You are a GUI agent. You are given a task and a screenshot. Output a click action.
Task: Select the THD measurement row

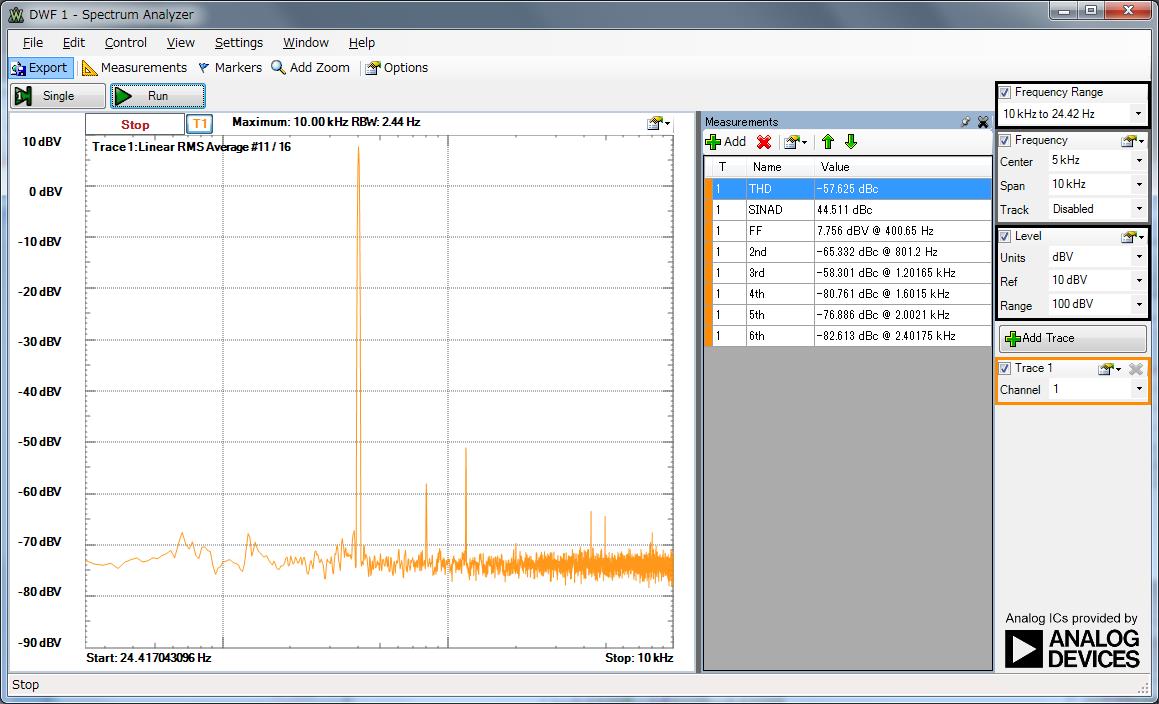(850, 189)
